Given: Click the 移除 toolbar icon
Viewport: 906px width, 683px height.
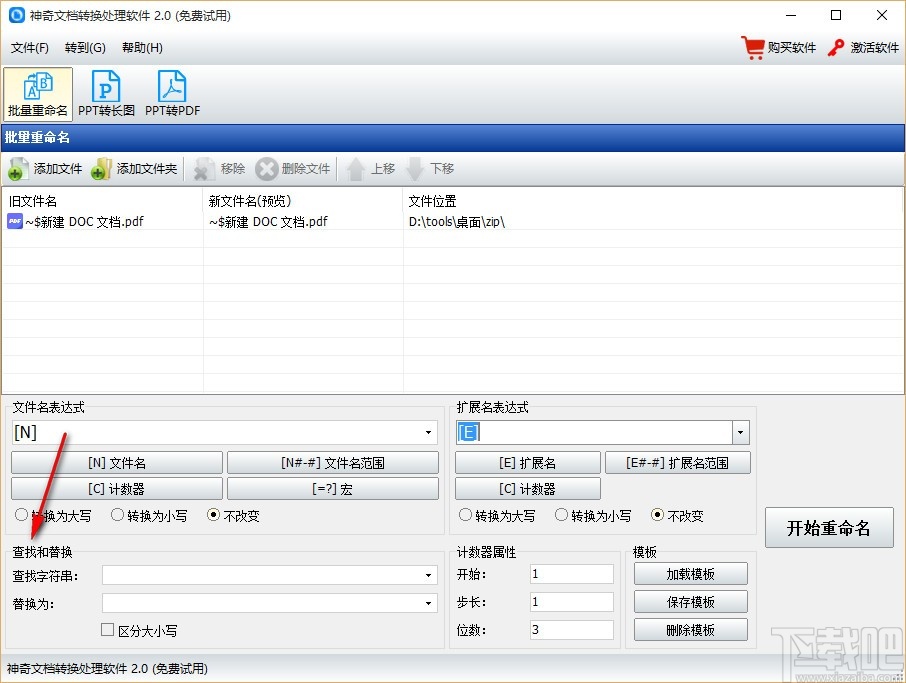Looking at the screenshot, I should coord(203,169).
